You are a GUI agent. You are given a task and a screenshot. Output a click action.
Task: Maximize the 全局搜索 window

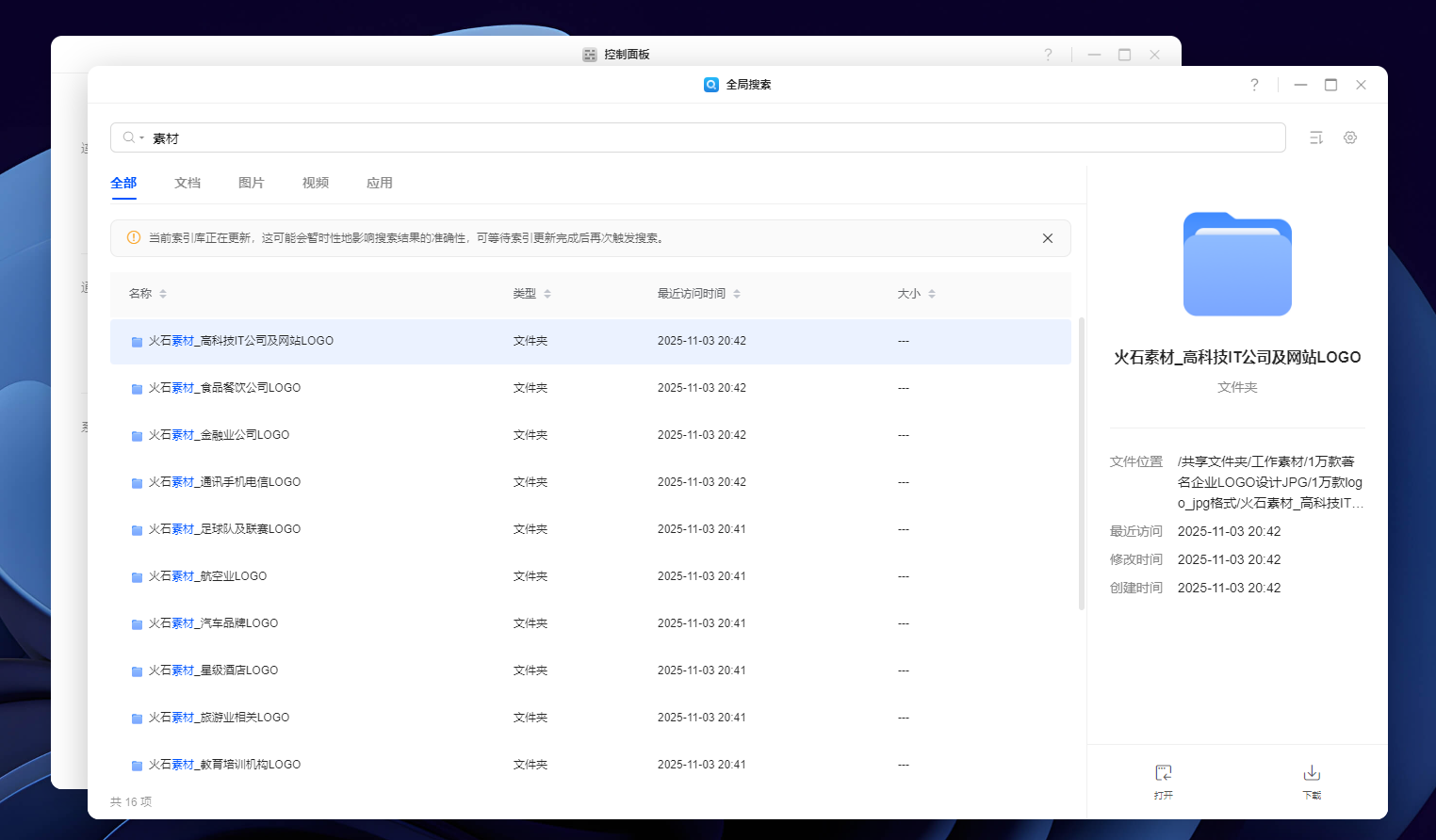coord(1330,85)
